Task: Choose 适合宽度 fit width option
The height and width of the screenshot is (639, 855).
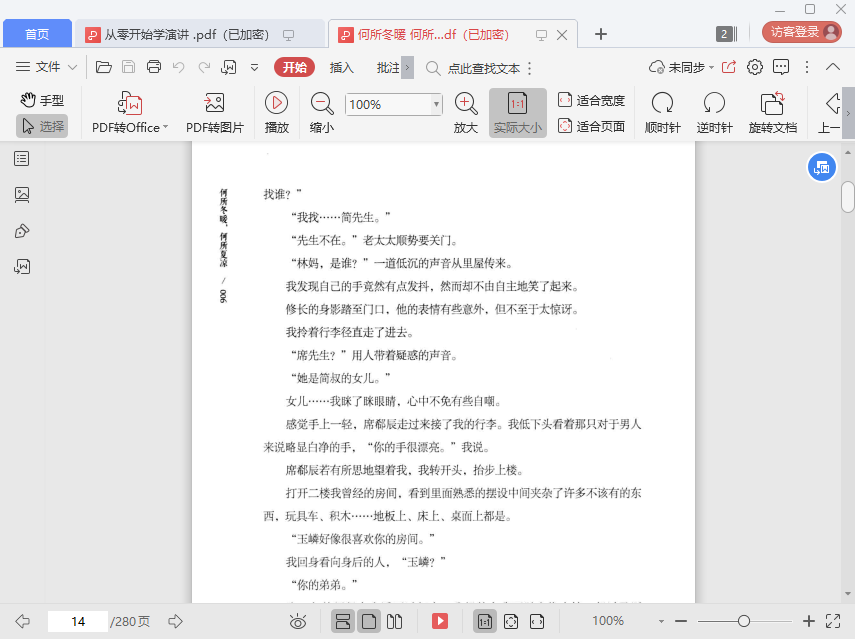Action: 592,100
